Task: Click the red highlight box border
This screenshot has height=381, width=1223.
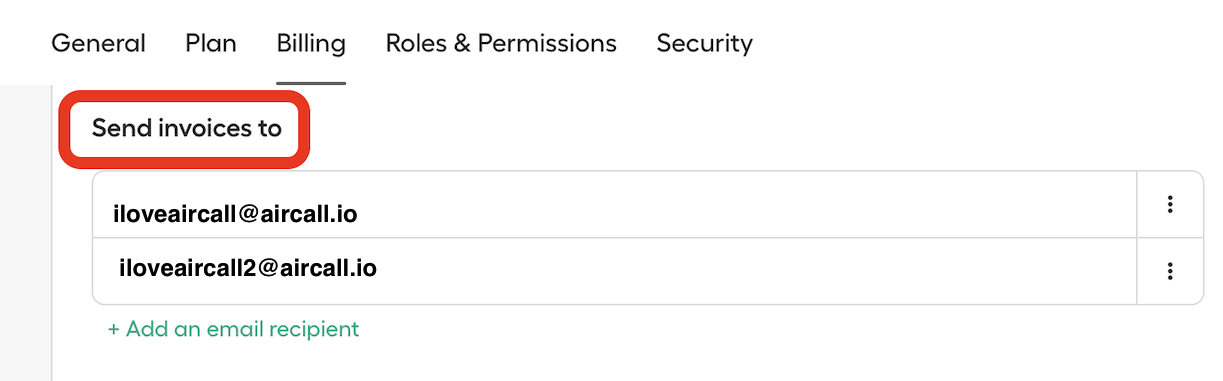Action: pos(185,95)
